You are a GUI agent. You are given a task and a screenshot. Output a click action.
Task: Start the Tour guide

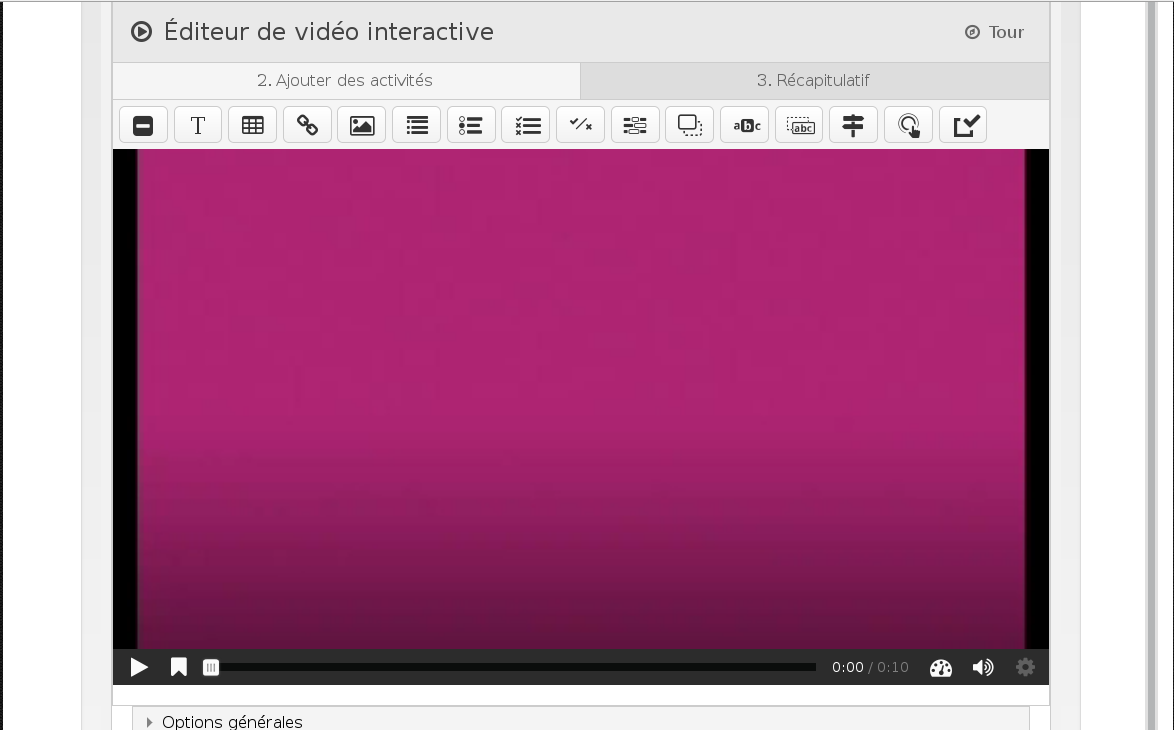click(x=995, y=32)
